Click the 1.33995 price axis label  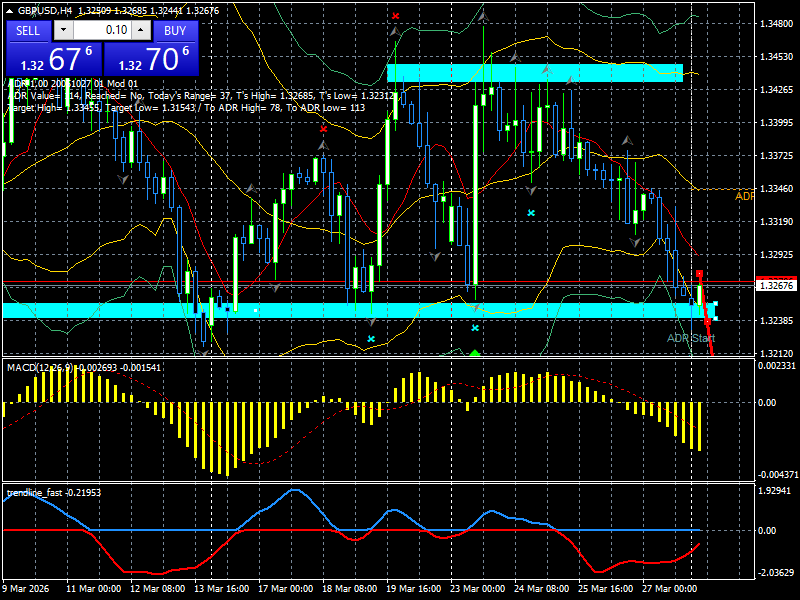(x=777, y=122)
